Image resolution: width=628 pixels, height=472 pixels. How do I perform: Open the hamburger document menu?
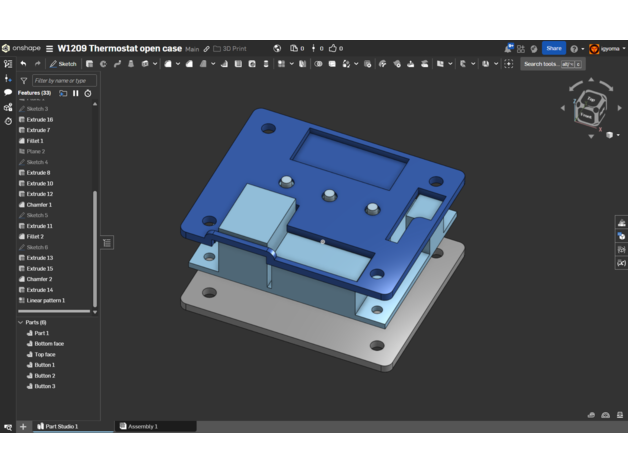click(x=50, y=48)
